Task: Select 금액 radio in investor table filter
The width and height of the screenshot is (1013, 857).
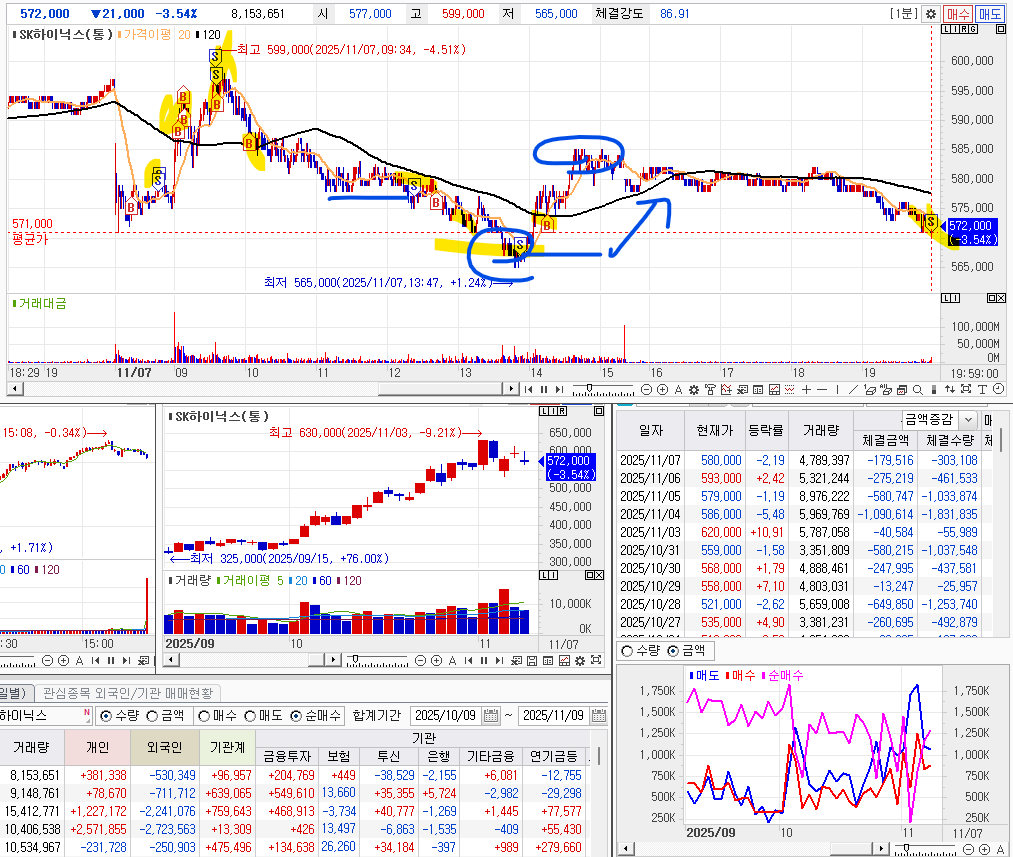Action: tap(152, 716)
